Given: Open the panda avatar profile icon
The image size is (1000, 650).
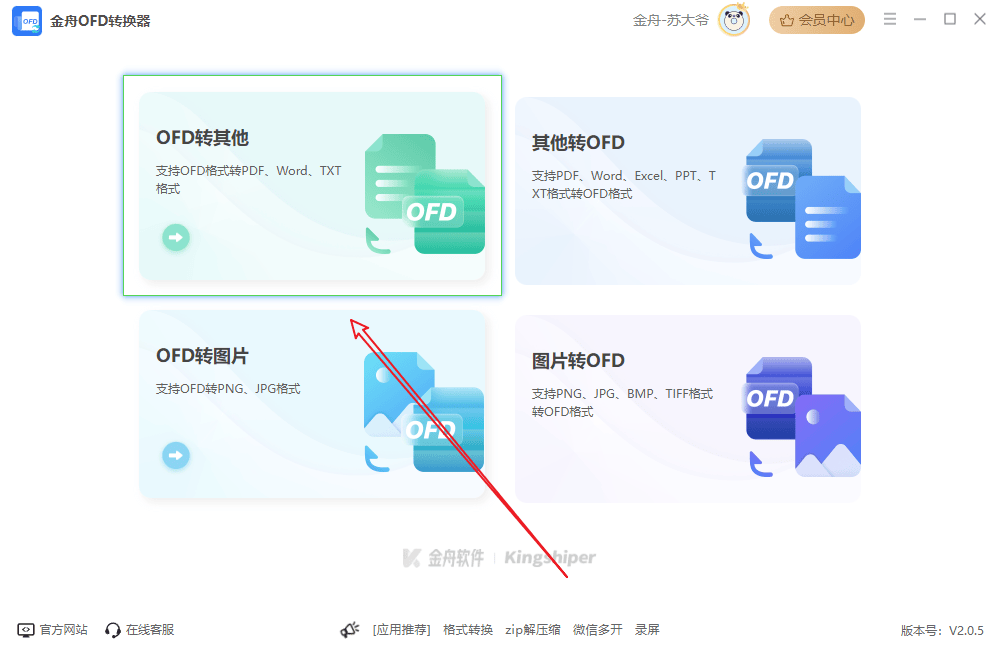Looking at the screenshot, I should tap(733, 20).
